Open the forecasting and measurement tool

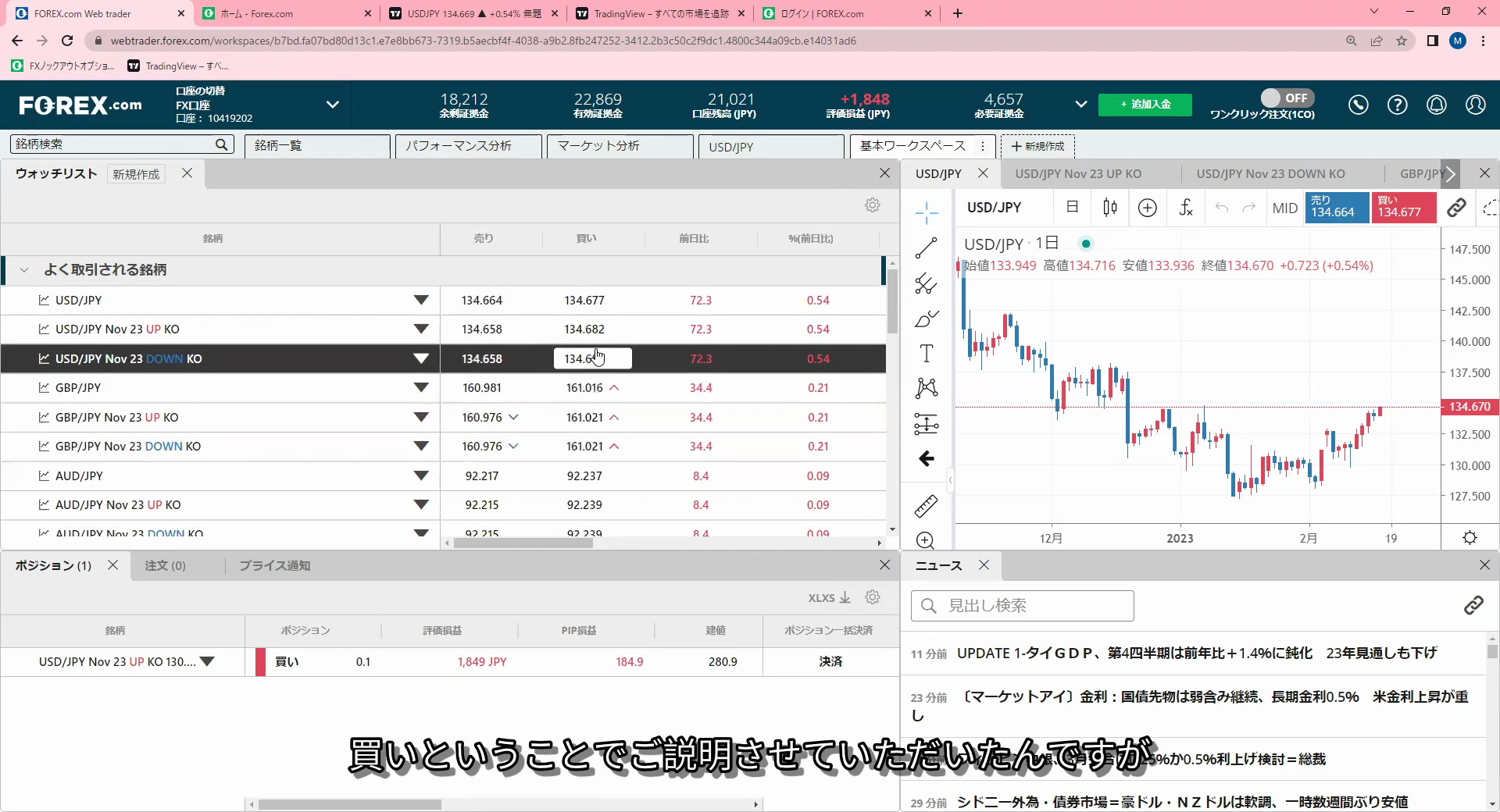927,424
